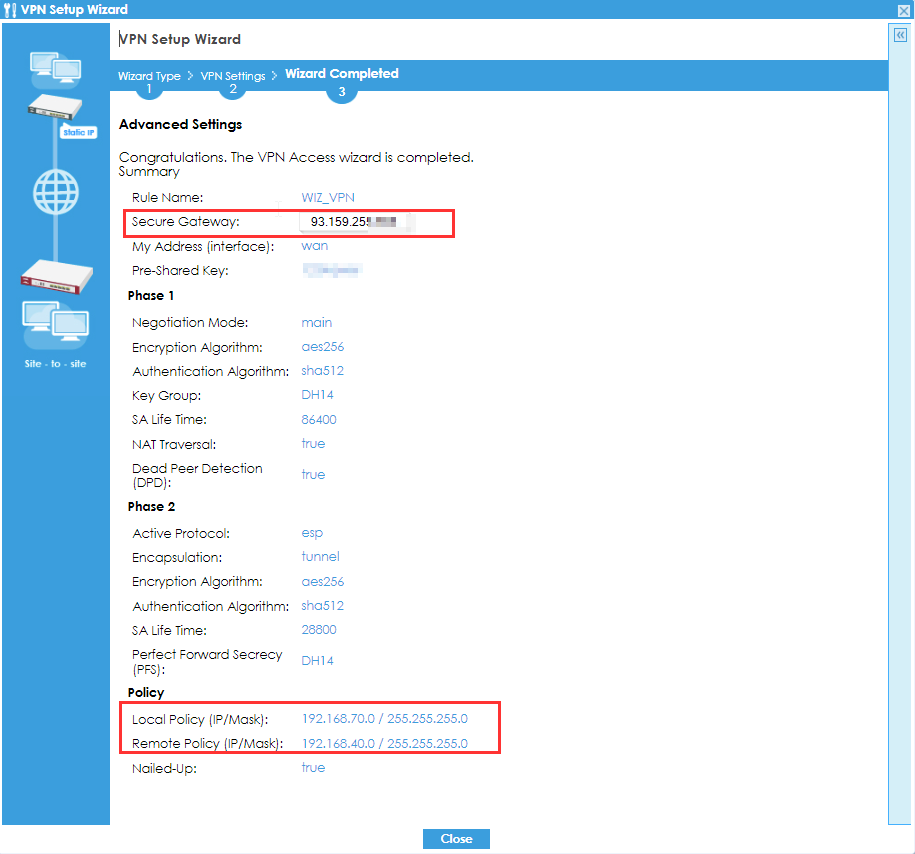Collapse the wizard panel with the double-arrow chevron
The width and height of the screenshot is (915, 854).
pyautogui.click(x=899, y=33)
